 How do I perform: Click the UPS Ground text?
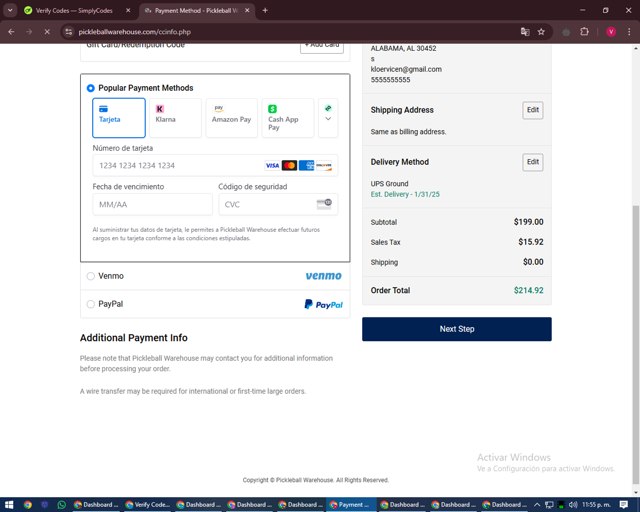click(389, 184)
